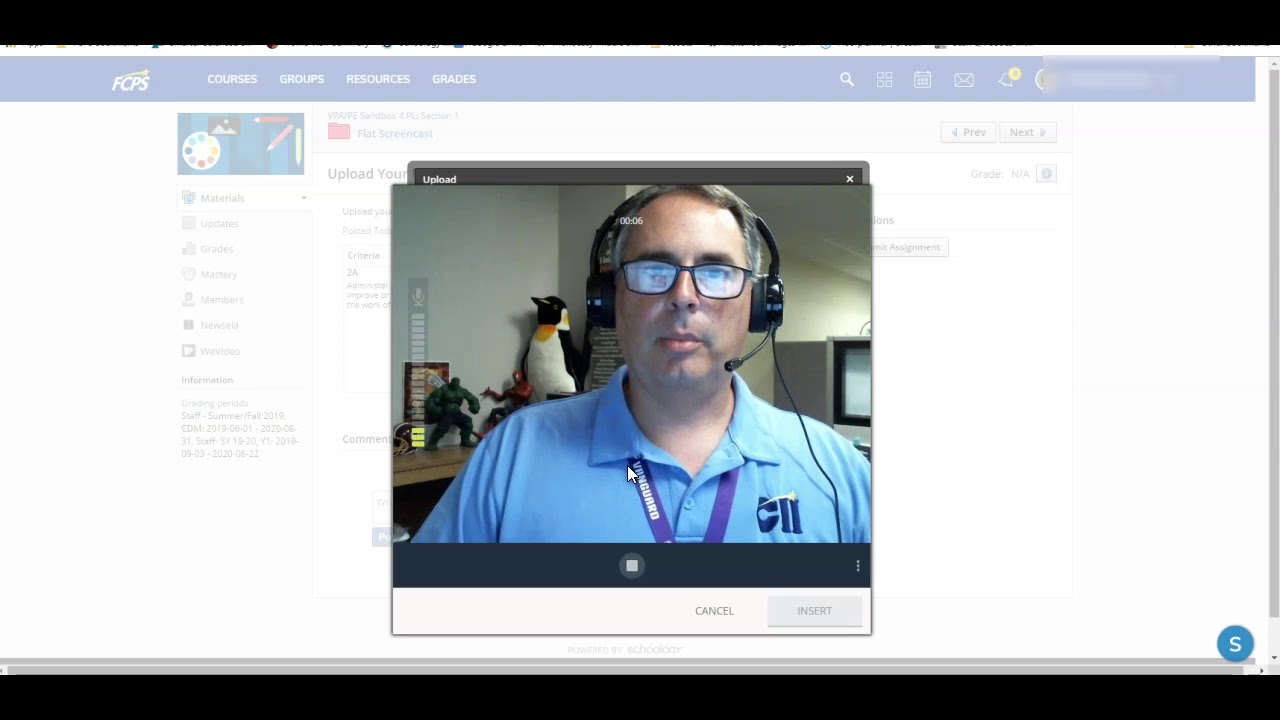Go to Next assignment

pyautogui.click(x=1028, y=132)
